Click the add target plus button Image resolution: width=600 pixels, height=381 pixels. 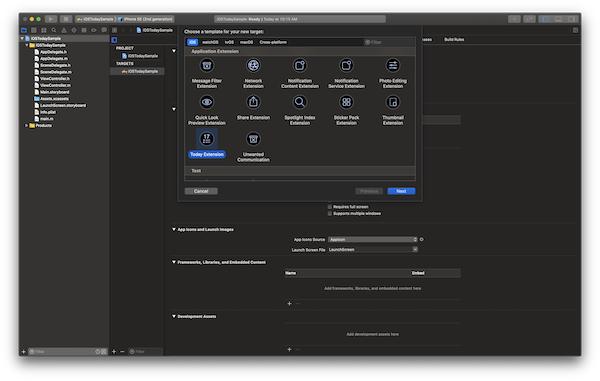click(x=114, y=351)
